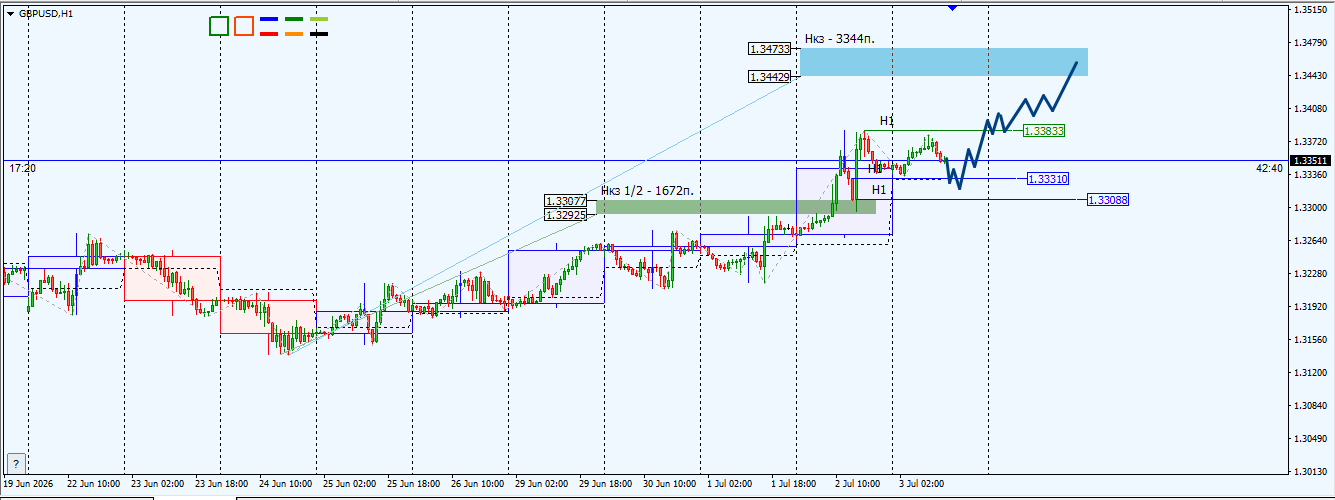
Task: Toggle the blue line legend marker
Action: [269, 19]
